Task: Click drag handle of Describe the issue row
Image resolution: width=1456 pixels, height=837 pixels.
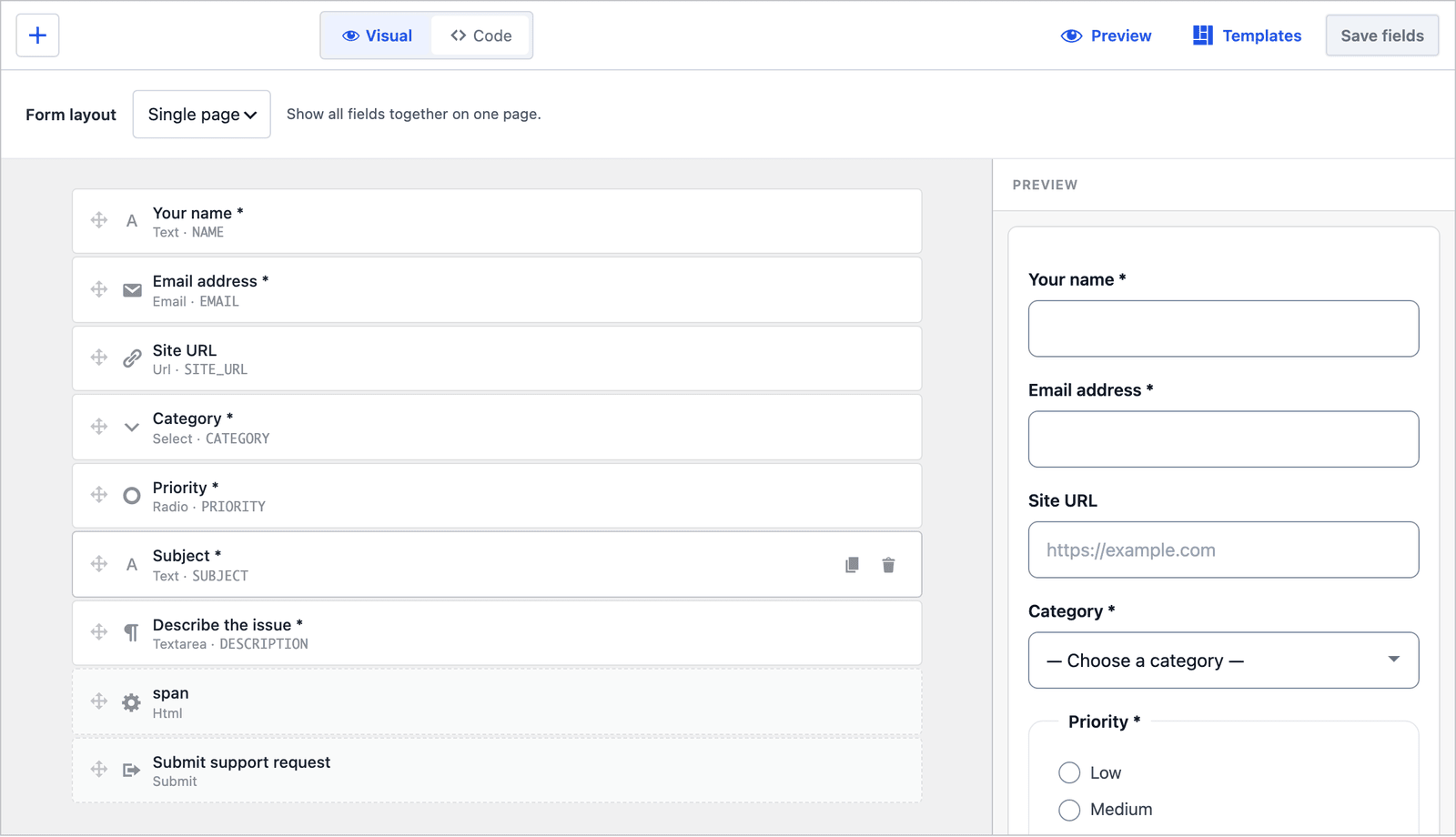Action: click(x=99, y=632)
